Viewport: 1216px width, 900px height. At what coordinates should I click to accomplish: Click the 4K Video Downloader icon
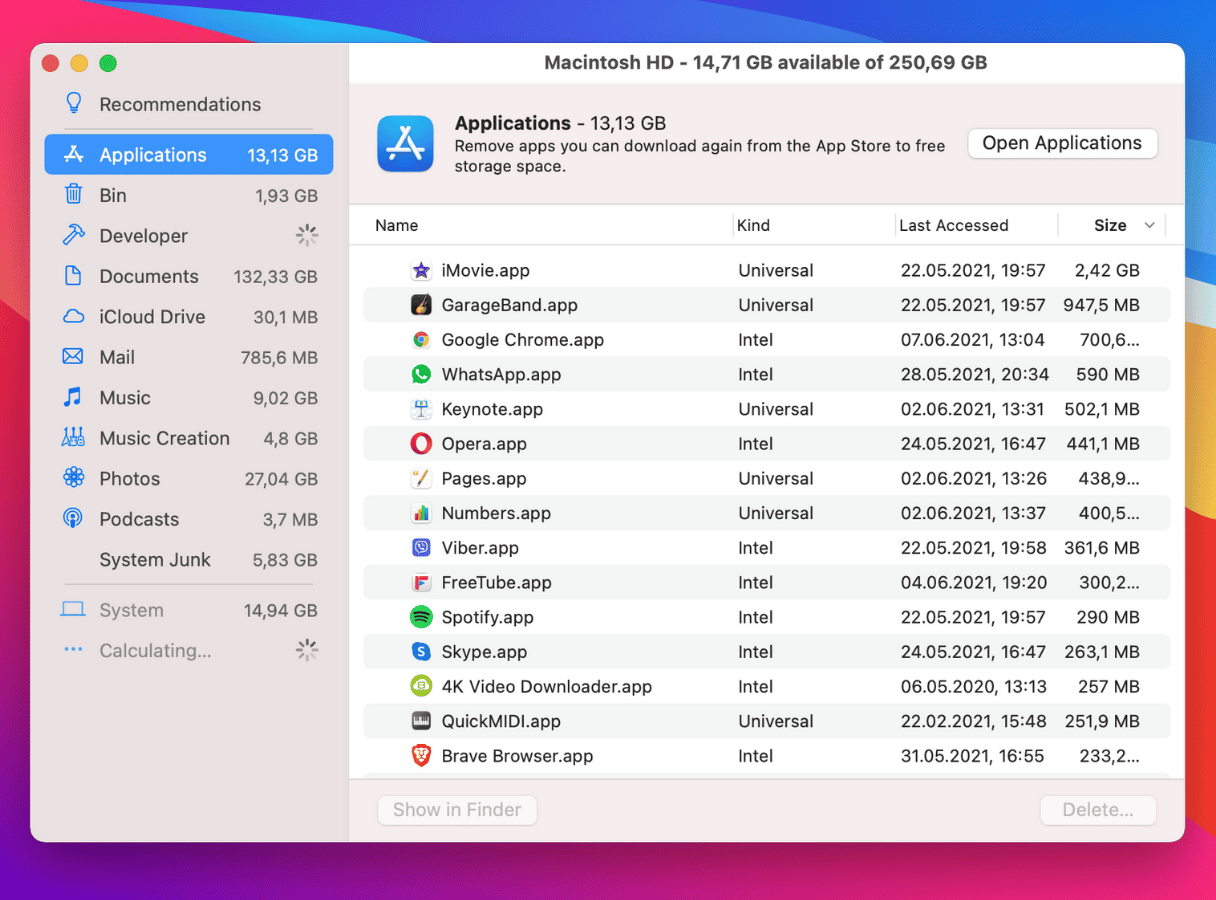[x=421, y=686]
